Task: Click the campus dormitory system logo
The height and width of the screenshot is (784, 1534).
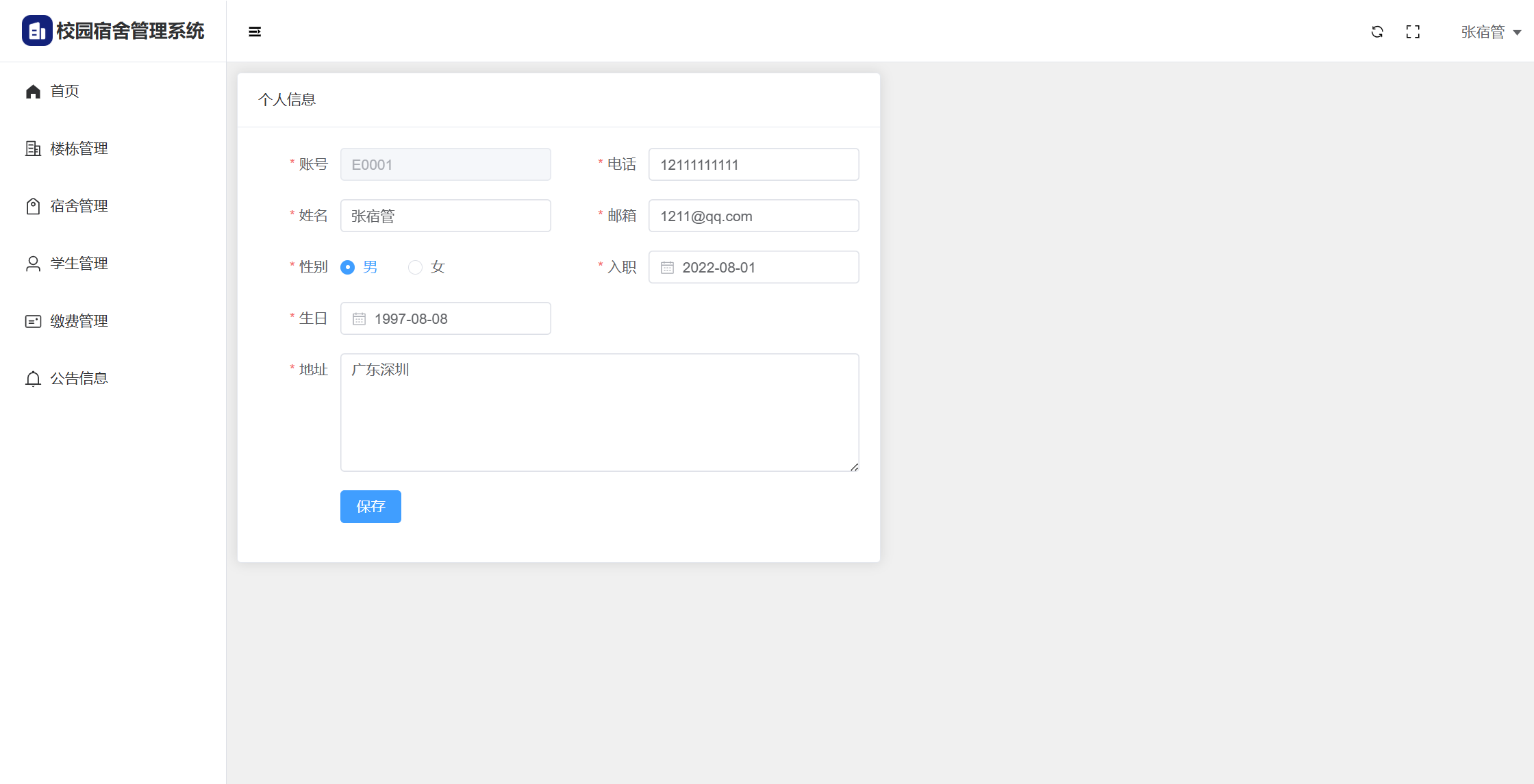Action: point(37,31)
